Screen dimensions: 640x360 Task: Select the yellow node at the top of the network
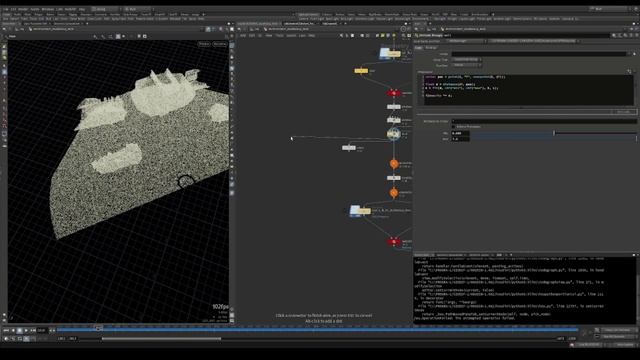point(361,71)
